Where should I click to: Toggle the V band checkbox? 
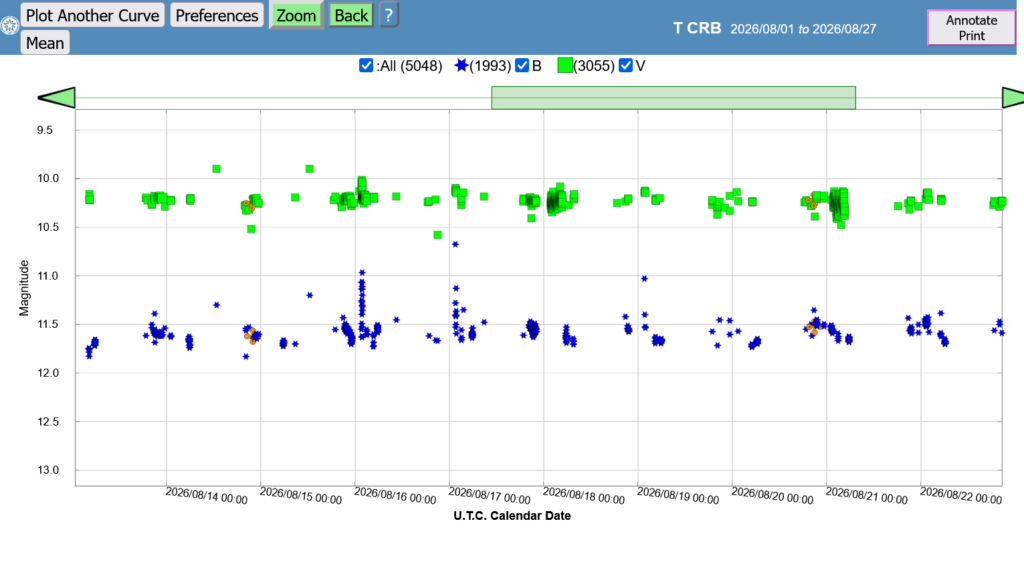click(x=626, y=65)
